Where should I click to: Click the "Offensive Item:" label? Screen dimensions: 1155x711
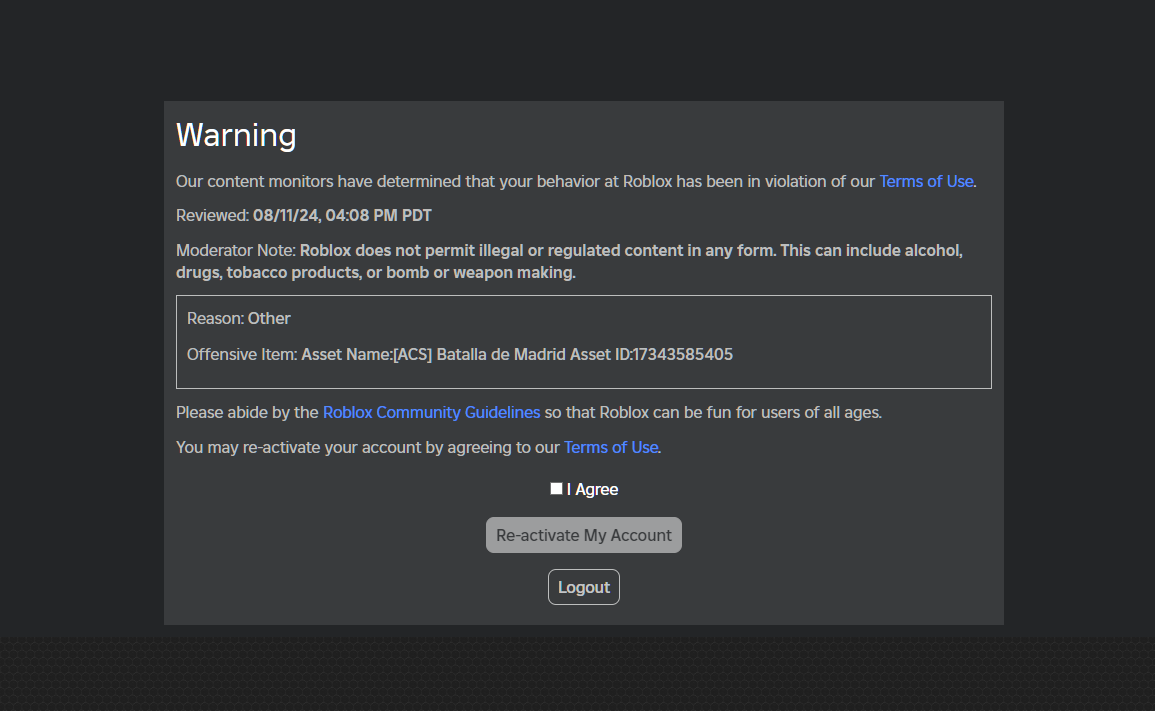(x=242, y=354)
